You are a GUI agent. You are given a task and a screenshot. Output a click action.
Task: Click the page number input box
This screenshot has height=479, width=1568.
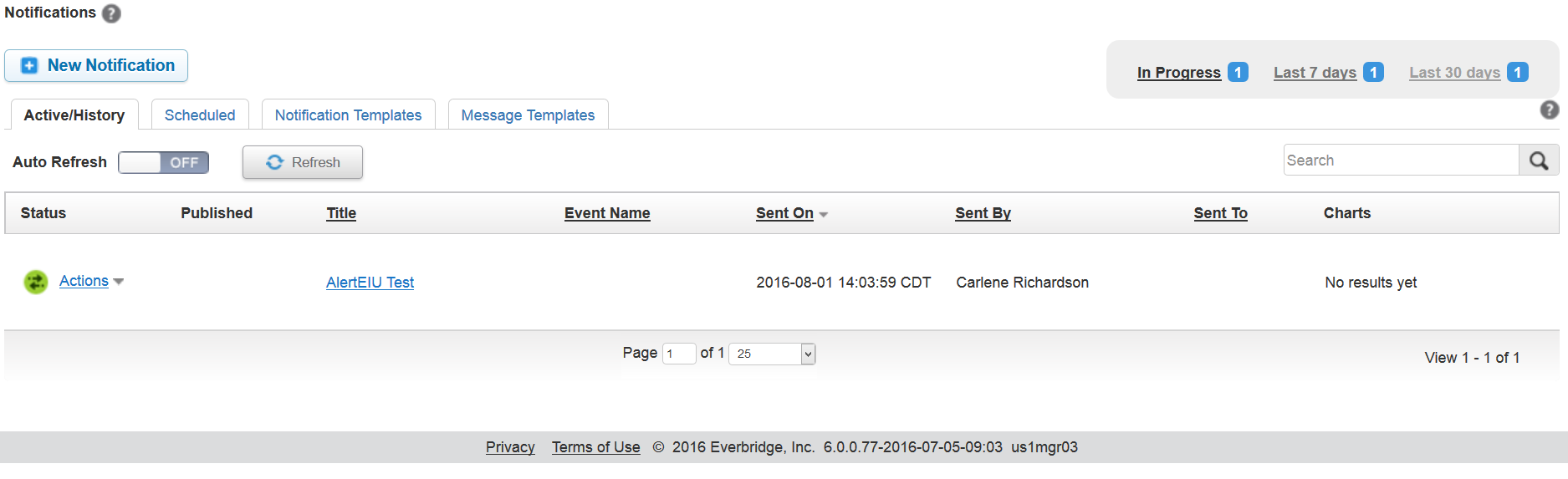tap(678, 354)
